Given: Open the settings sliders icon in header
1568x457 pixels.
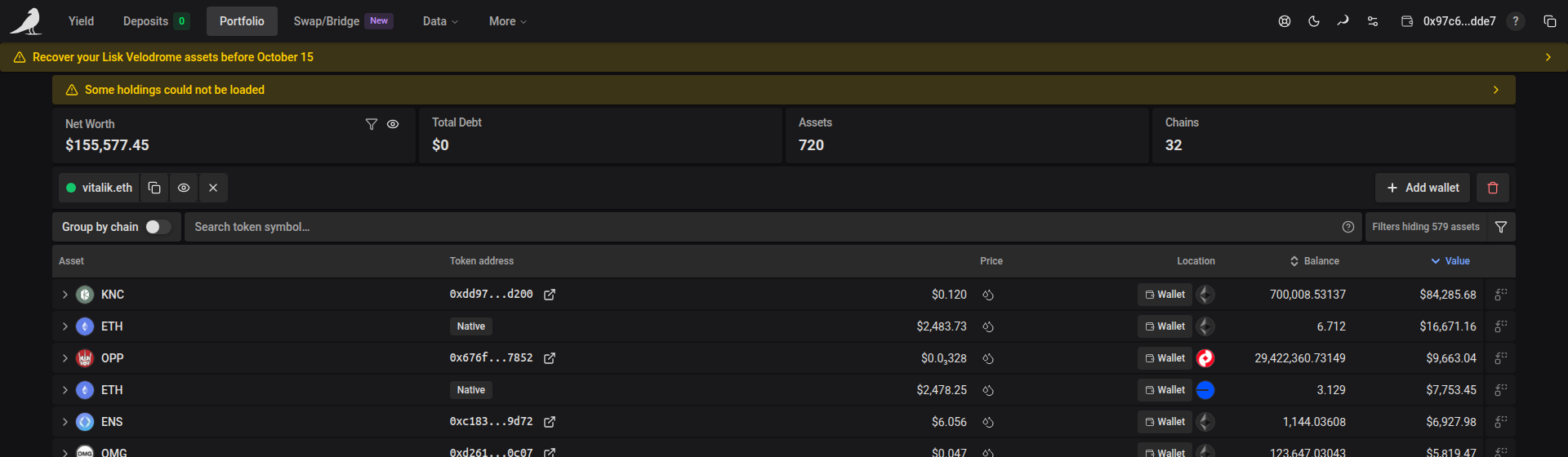Looking at the screenshot, I should coord(1373,21).
